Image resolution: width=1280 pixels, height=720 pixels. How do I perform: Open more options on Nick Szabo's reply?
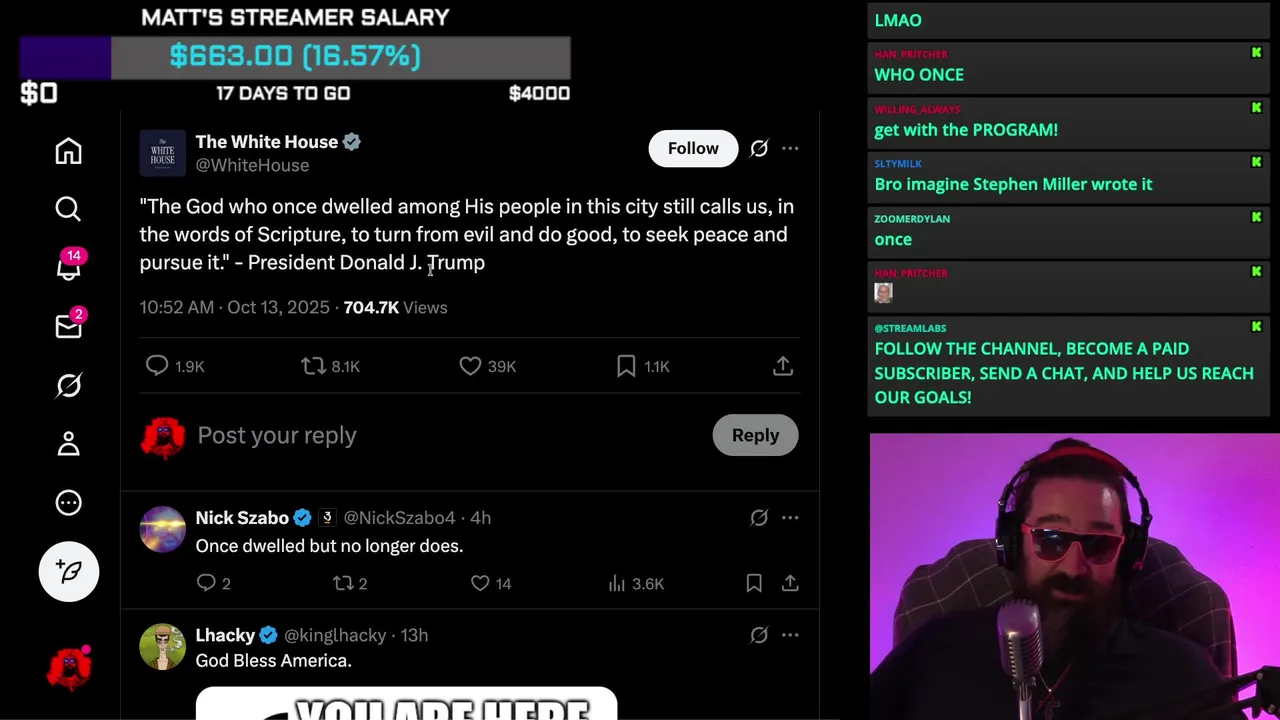pyautogui.click(x=790, y=517)
